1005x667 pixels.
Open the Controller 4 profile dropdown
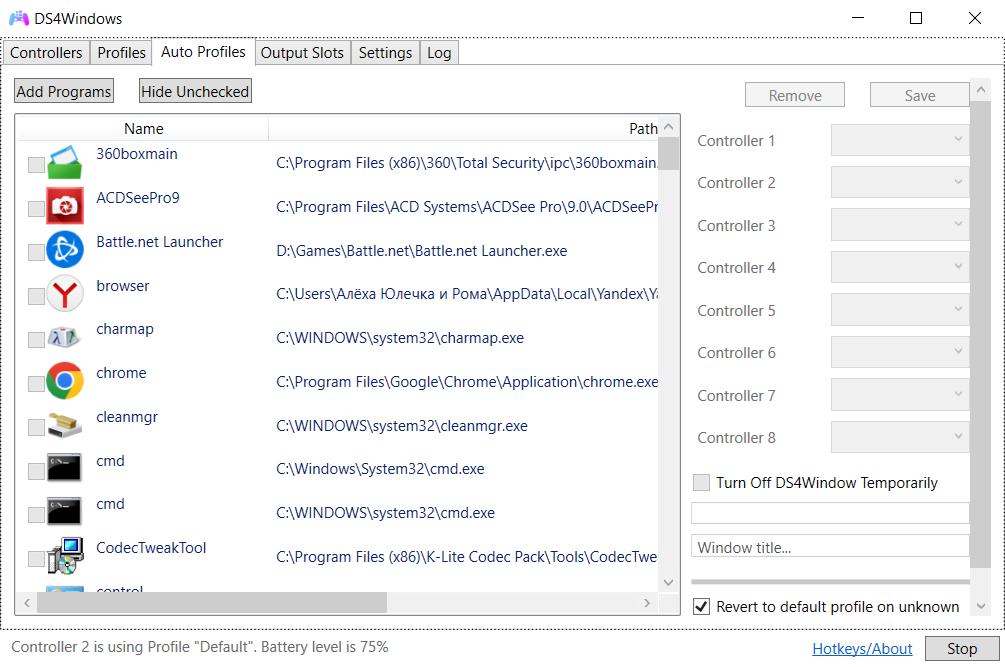coord(900,267)
